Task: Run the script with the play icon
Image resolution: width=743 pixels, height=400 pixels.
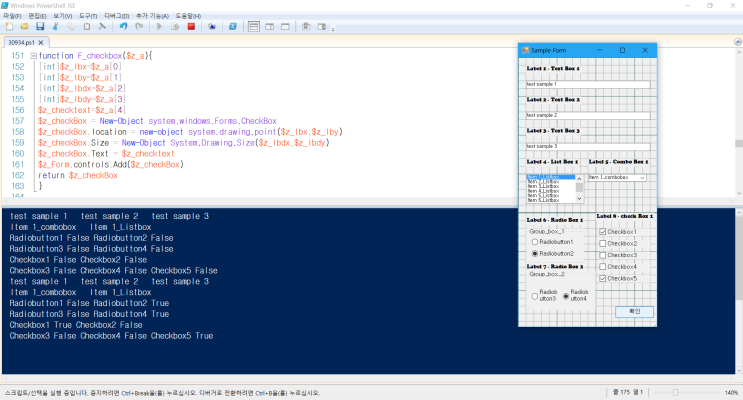Action: (x=160, y=27)
